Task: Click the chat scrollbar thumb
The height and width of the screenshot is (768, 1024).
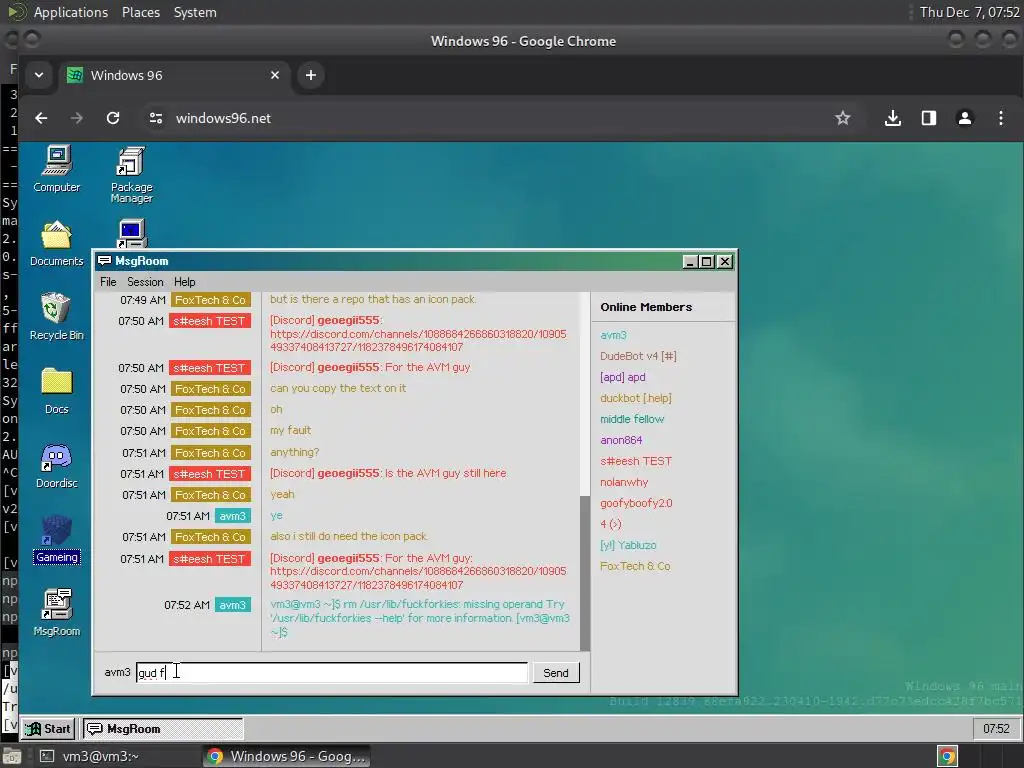Action: point(584,573)
